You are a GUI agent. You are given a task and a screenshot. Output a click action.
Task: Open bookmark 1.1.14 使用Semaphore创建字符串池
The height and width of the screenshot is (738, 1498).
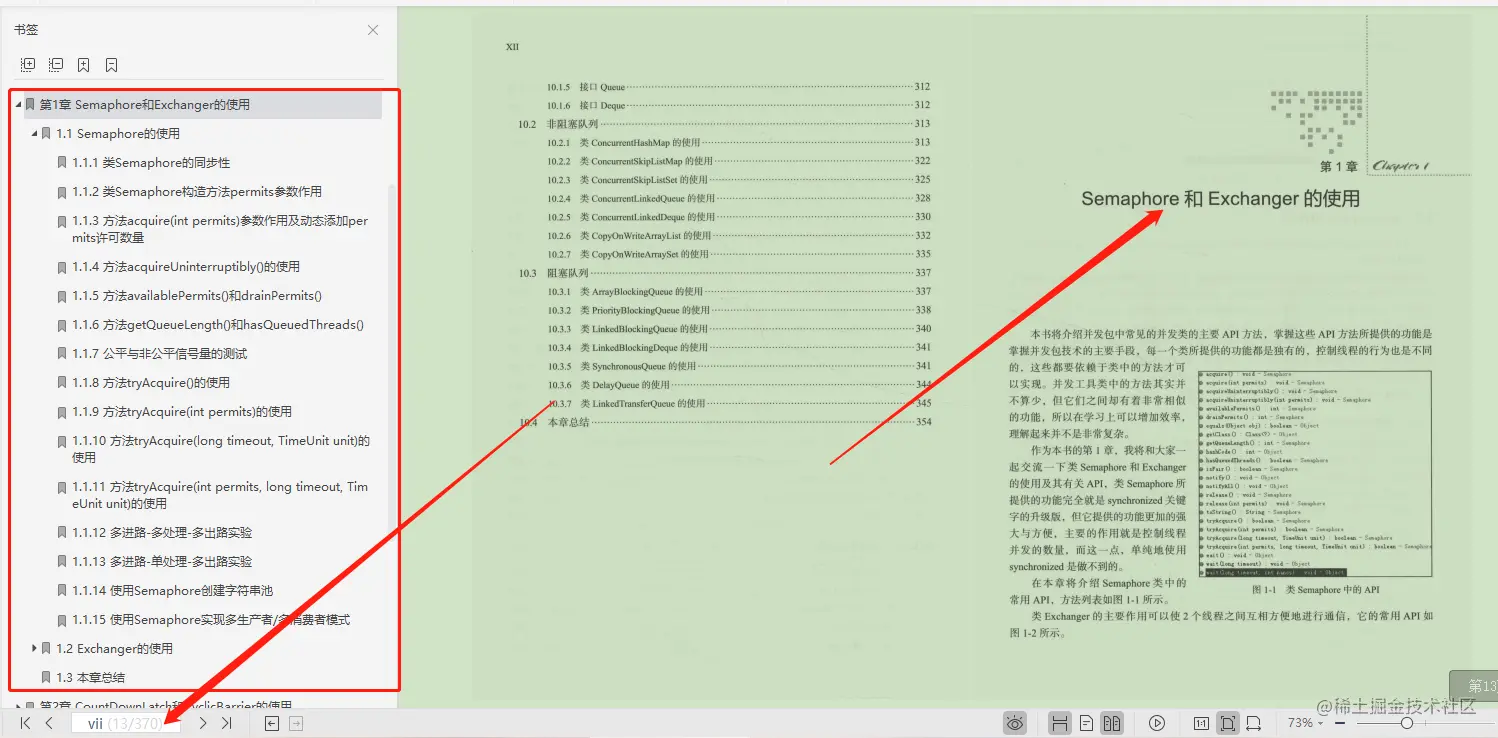pos(173,591)
